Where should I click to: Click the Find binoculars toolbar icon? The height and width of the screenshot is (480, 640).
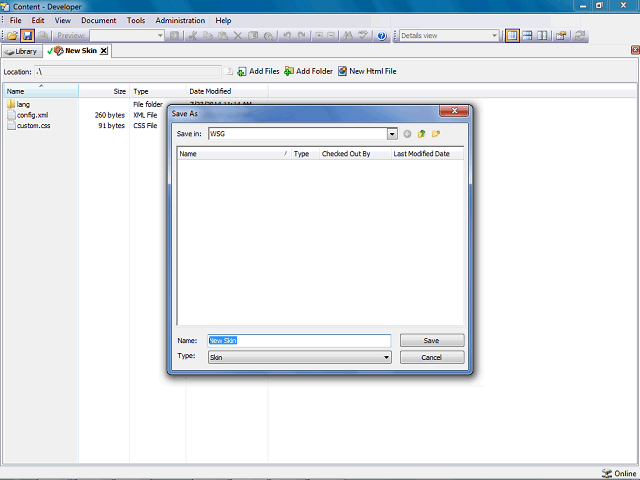[x=348, y=36]
